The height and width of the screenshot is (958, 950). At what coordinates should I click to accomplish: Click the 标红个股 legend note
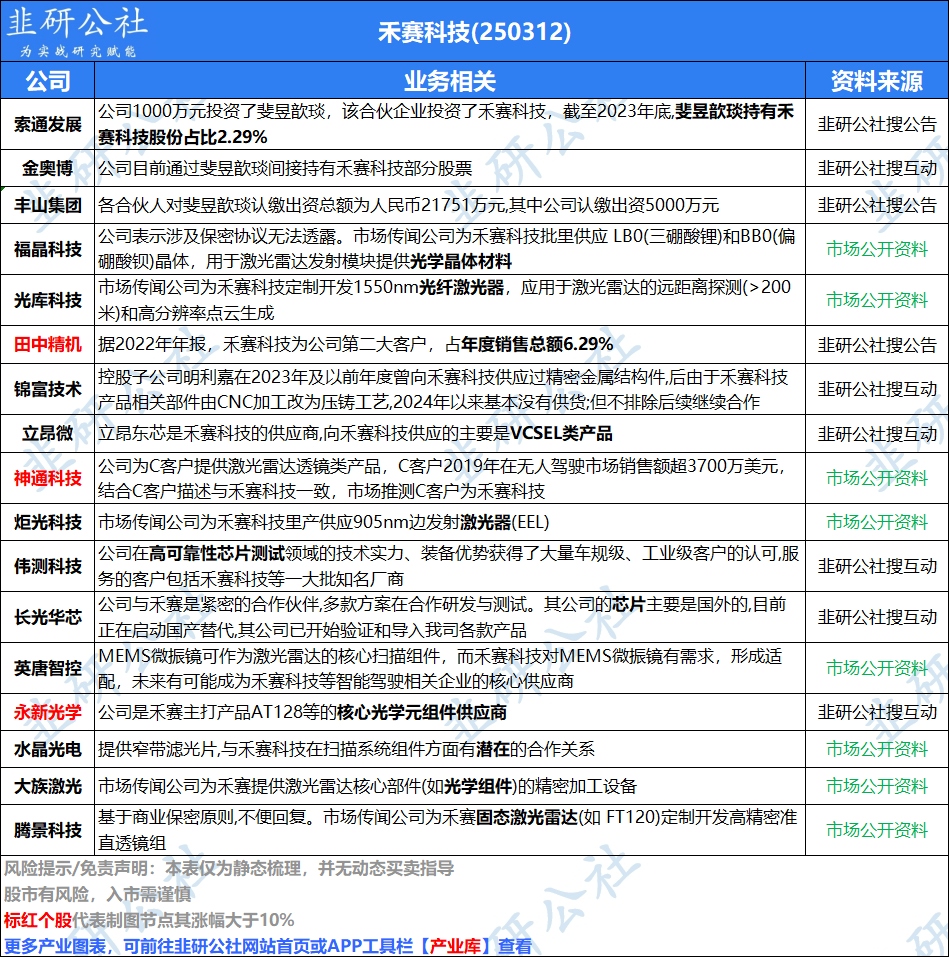coord(149,920)
